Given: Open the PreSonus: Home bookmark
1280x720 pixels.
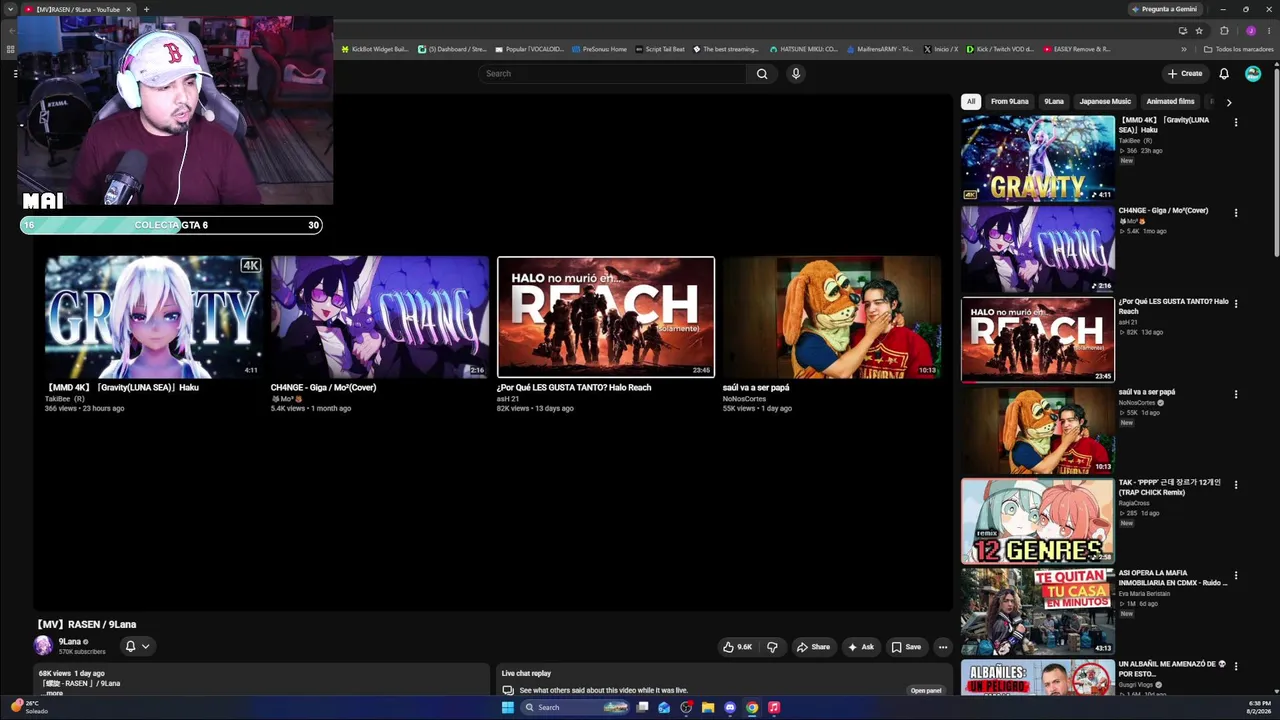Looking at the screenshot, I should pyautogui.click(x=599, y=49).
